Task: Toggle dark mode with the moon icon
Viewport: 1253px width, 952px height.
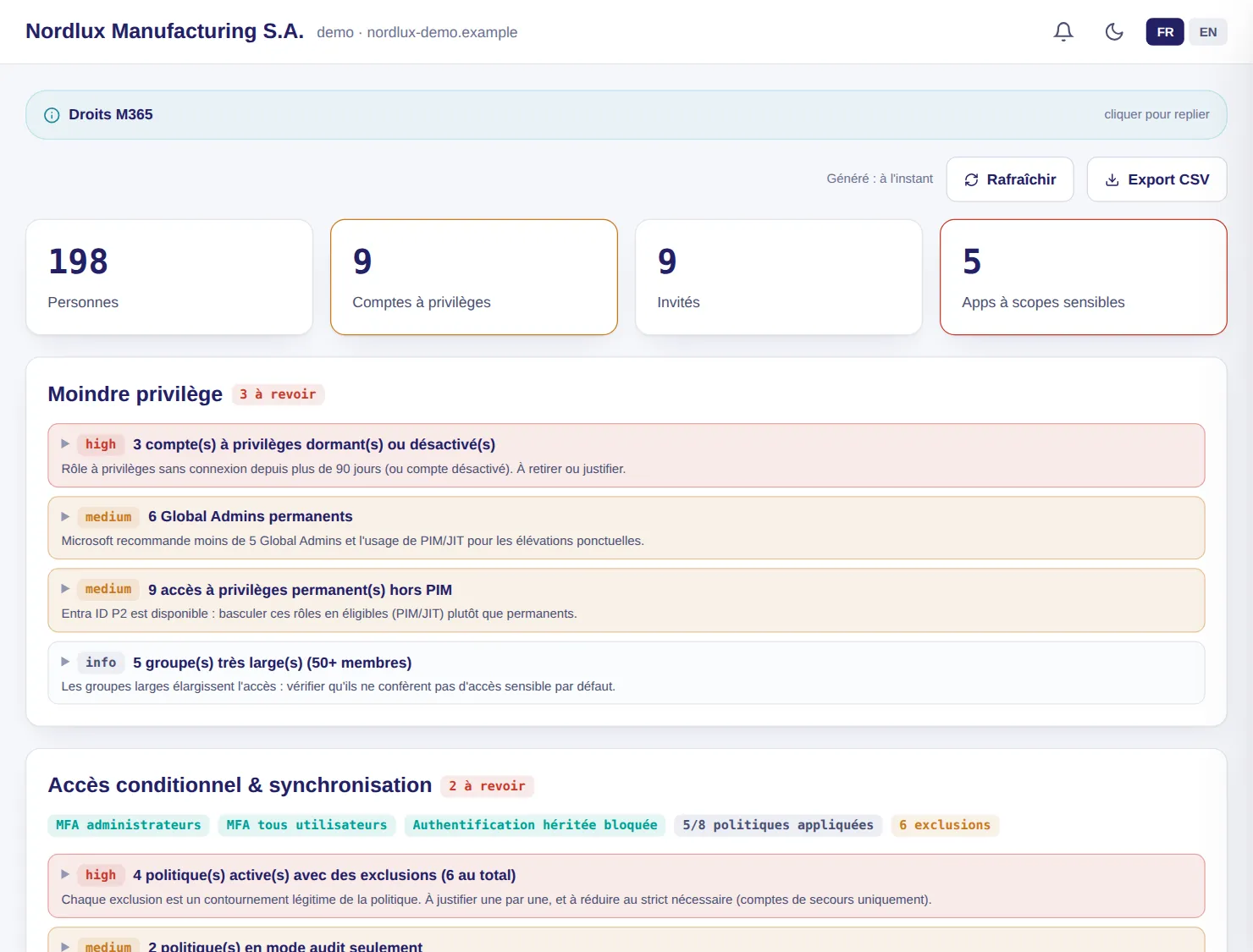Action: [x=1114, y=32]
